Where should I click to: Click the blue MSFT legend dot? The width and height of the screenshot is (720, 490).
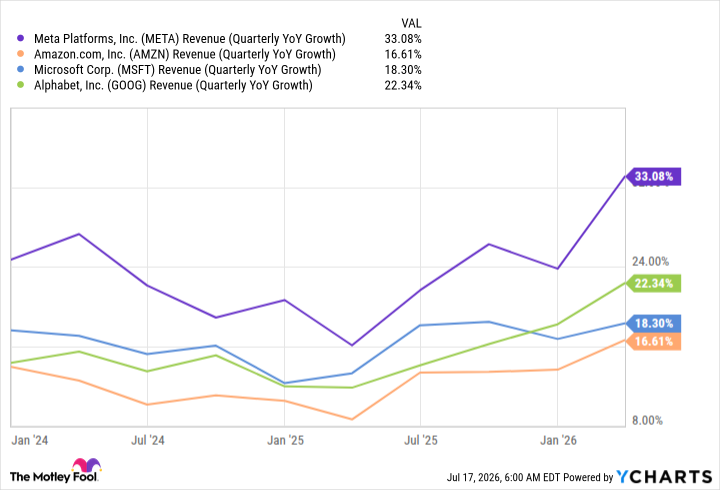(20, 70)
